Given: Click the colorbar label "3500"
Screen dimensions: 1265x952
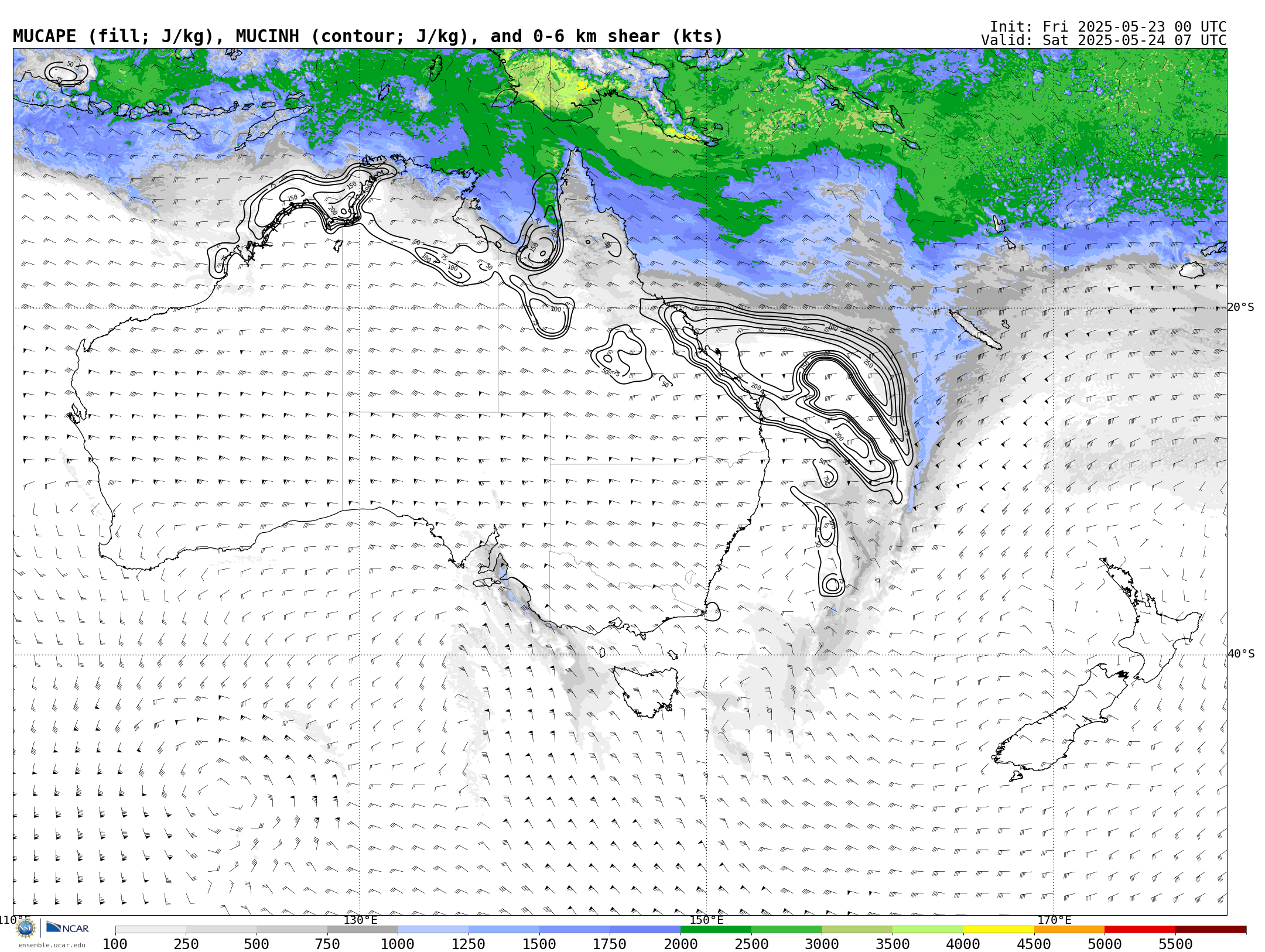Looking at the screenshot, I should 893,944.
